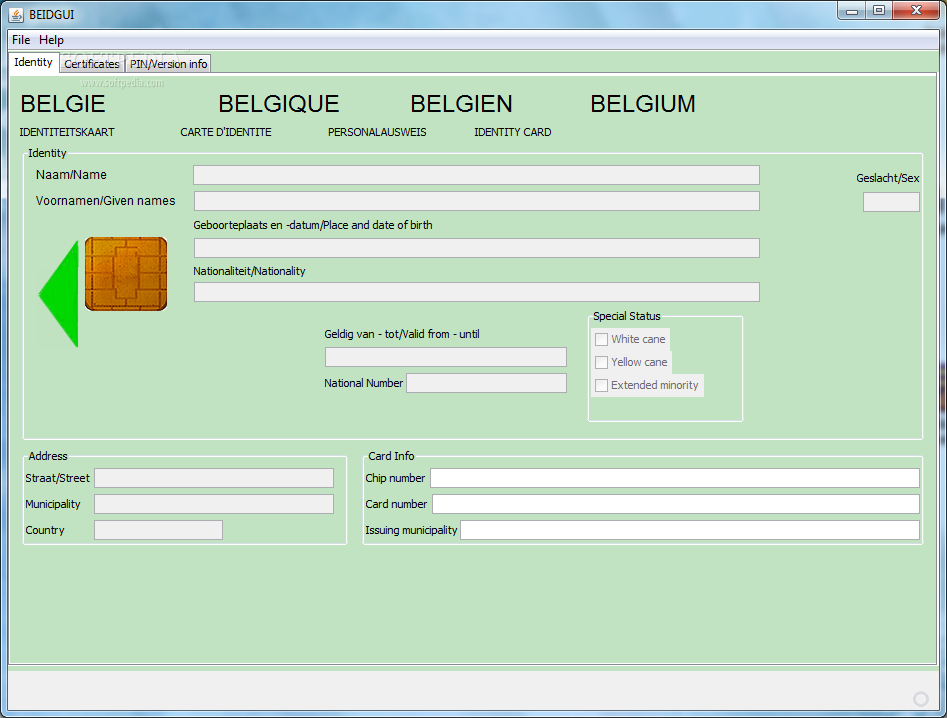Screen dimensions: 947x718
Task: Click the IDENTITEITSKAART label
Action: (x=66, y=132)
